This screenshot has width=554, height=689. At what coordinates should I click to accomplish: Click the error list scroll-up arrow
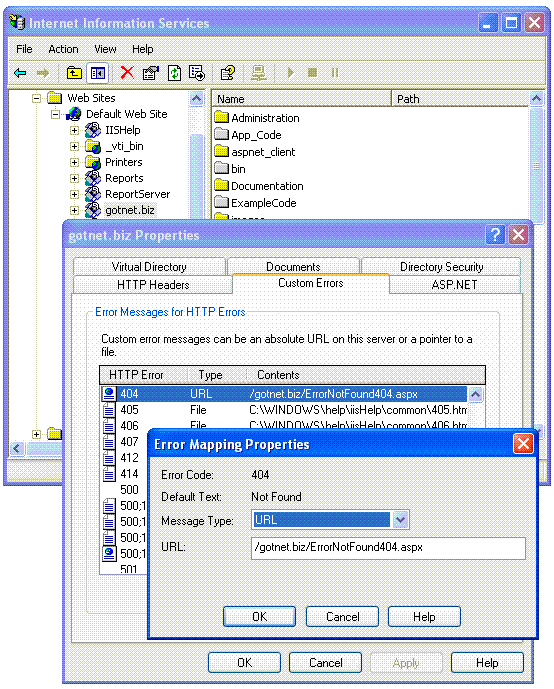(x=475, y=394)
